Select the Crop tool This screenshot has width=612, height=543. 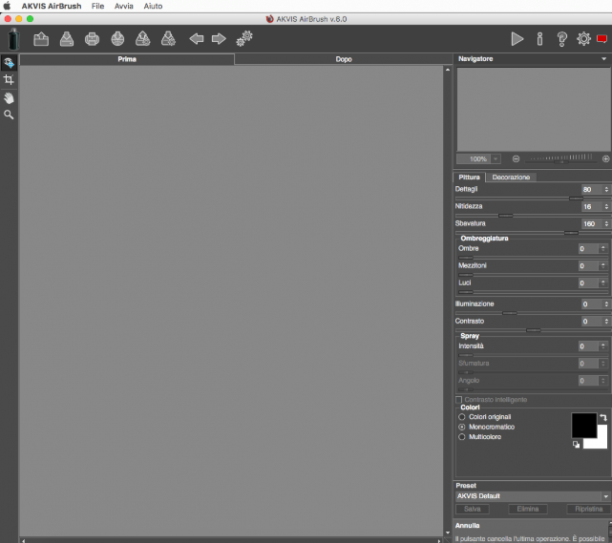[9, 80]
